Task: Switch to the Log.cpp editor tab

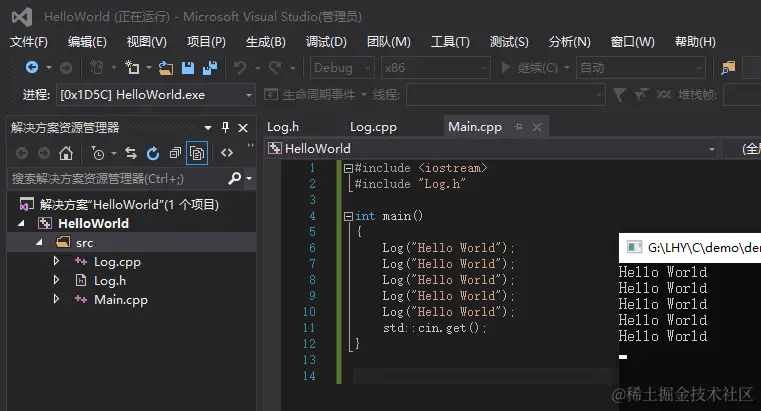Action: point(373,127)
